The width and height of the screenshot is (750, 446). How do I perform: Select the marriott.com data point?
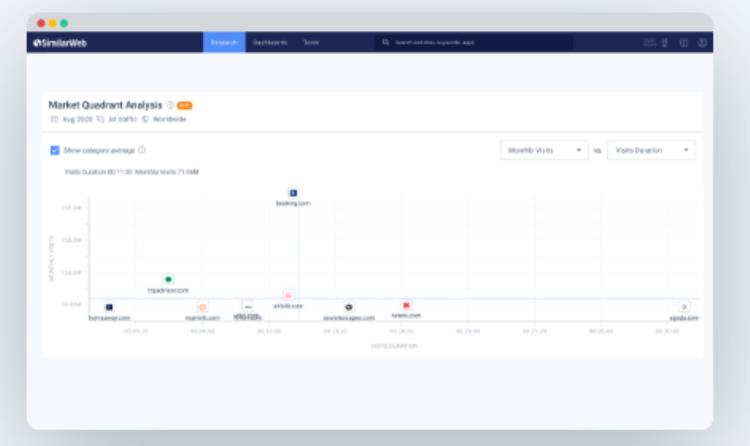click(202, 307)
